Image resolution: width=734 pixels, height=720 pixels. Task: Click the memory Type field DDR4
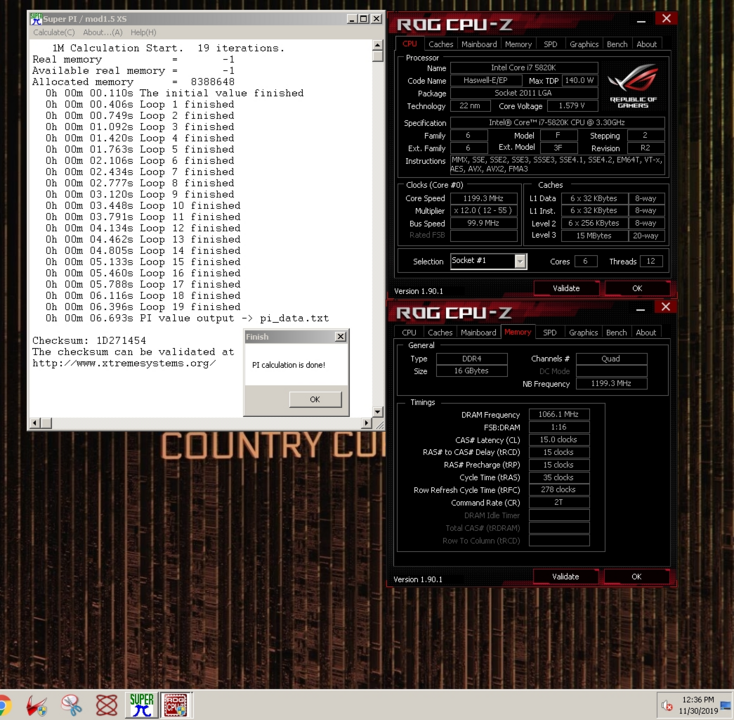click(471, 359)
